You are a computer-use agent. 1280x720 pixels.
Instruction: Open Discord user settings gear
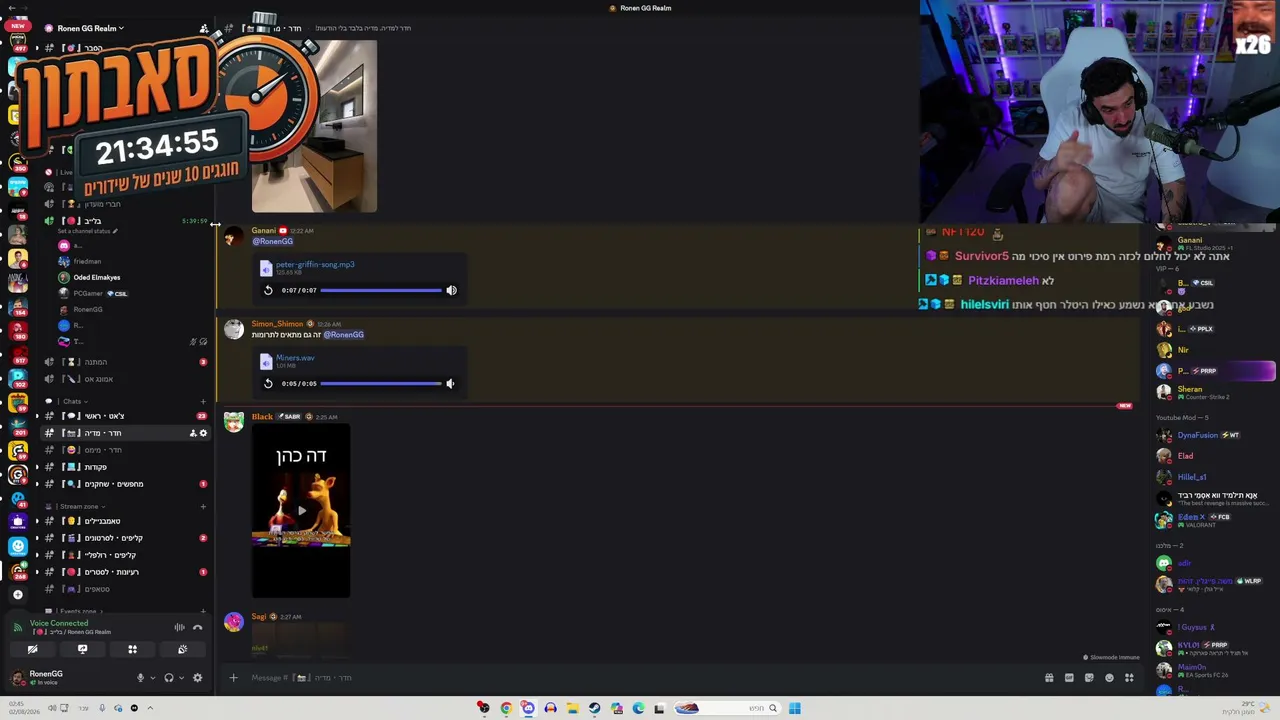[197, 678]
